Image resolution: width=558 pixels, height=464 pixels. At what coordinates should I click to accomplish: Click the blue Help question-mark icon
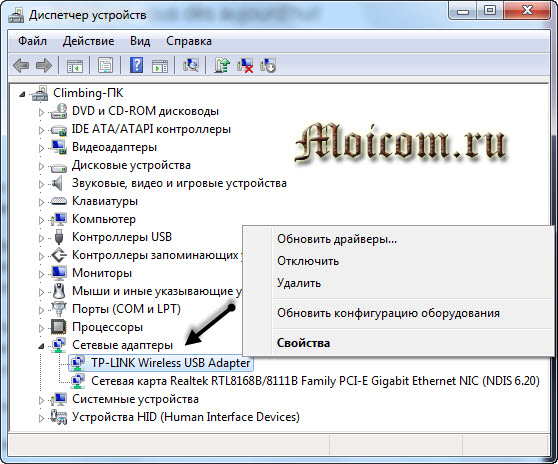[136, 65]
